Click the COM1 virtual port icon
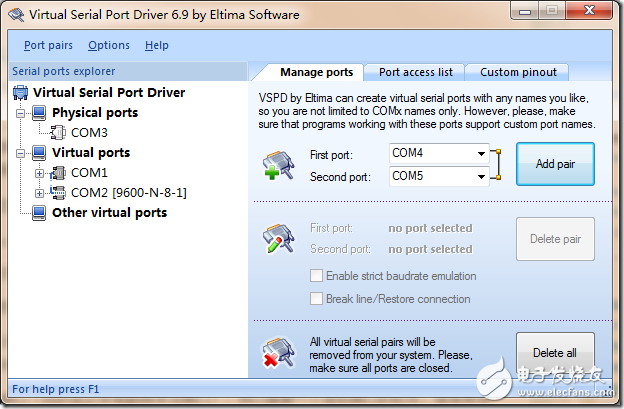The image size is (624, 409). pos(58,173)
